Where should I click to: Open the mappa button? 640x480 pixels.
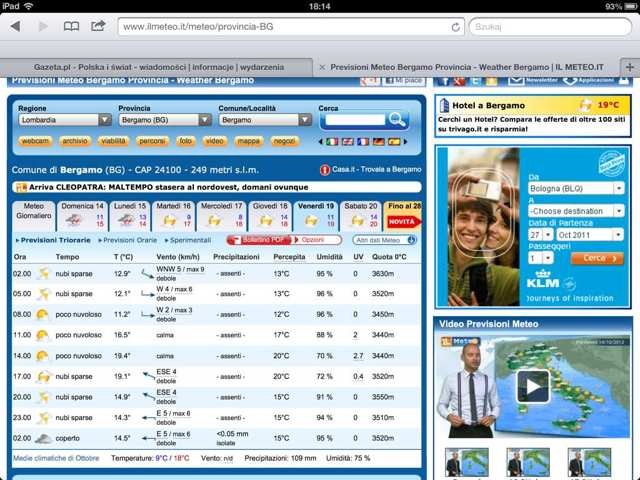tap(248, 141)
